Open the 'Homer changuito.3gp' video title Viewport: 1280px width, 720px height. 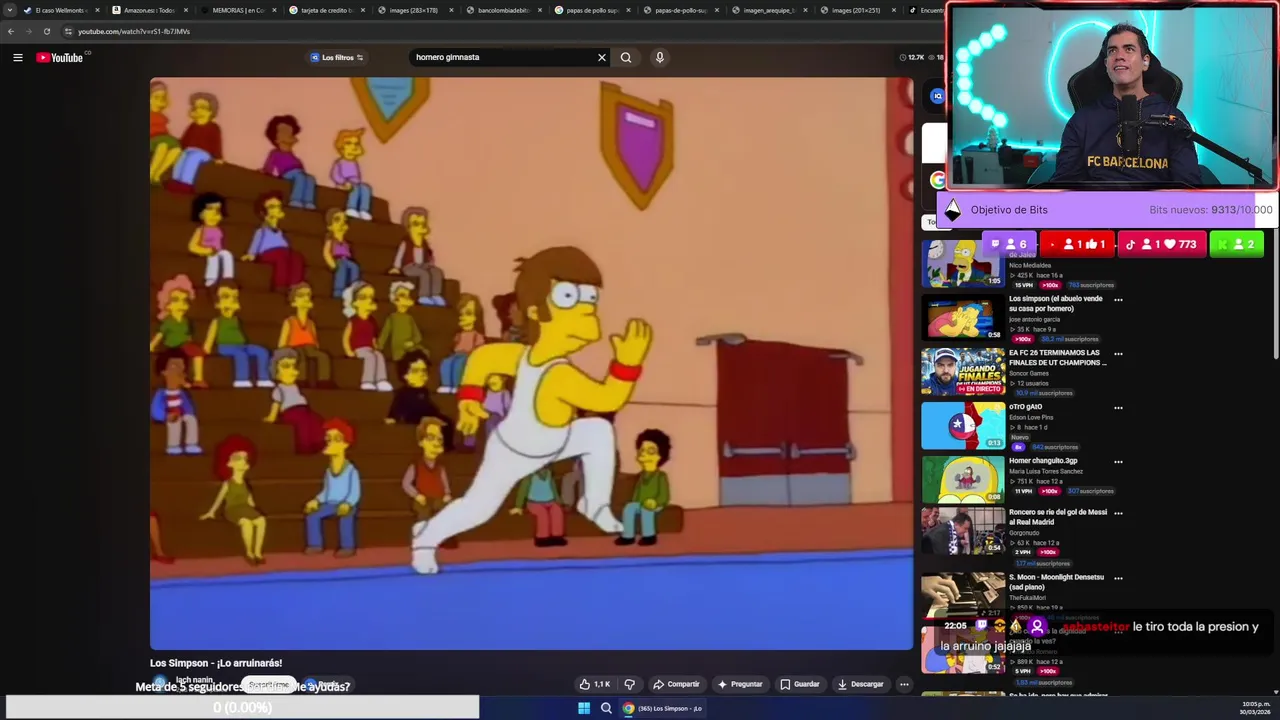click(x=1043, y=461)
